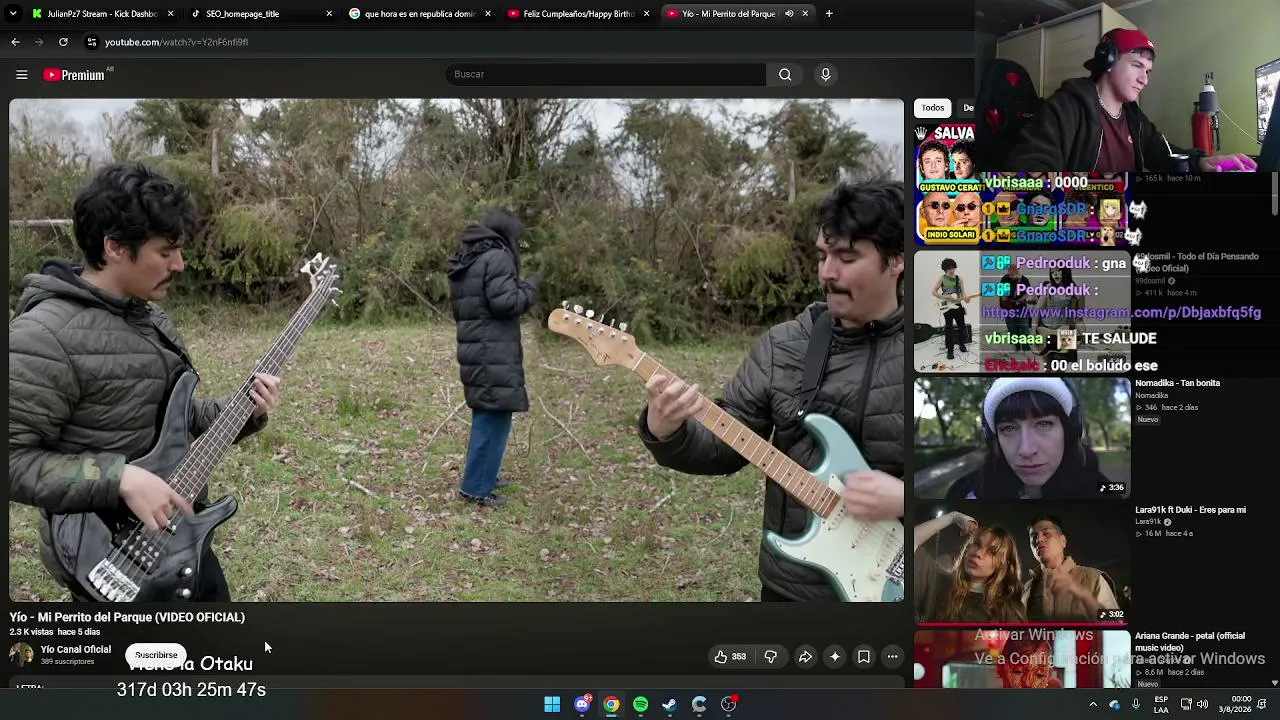Click the Nomadika video thumbnail

(1022, 437)
